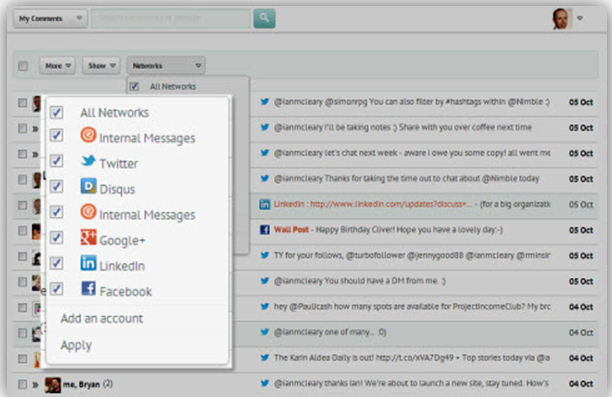Click Facebook icon on Wall Post row

pyautogui.click(x=265, y=230)
